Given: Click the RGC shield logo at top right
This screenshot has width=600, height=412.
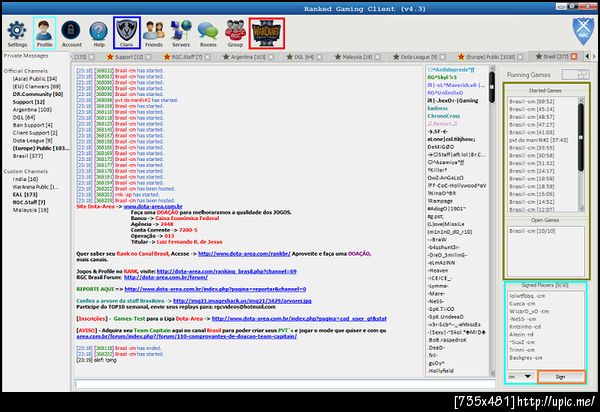Looking at the screenshot, I should point(583,31).
